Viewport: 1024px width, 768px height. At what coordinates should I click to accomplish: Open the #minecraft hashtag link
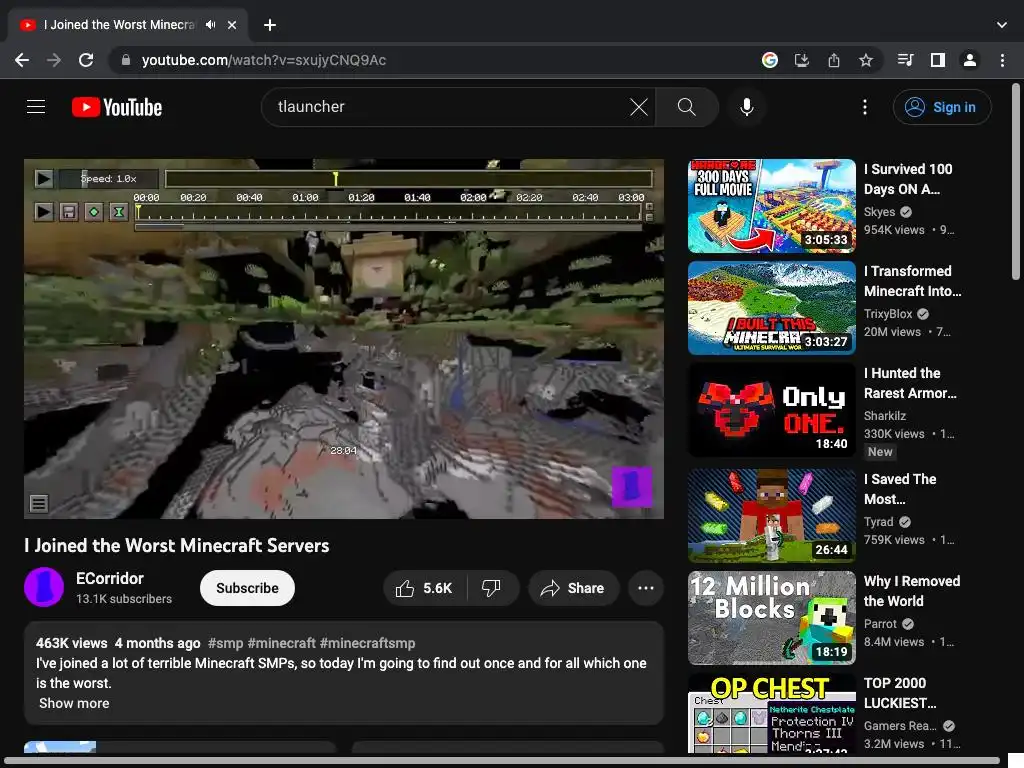click(x=281, y=643)
